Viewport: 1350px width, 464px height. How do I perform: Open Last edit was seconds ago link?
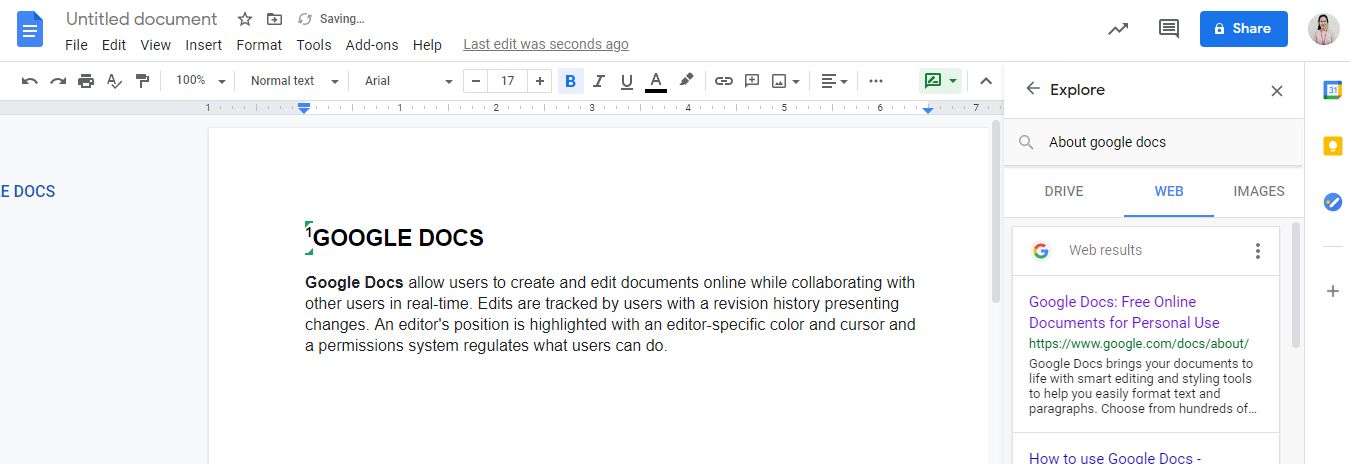pyautogui.click(x=546, y=44)
